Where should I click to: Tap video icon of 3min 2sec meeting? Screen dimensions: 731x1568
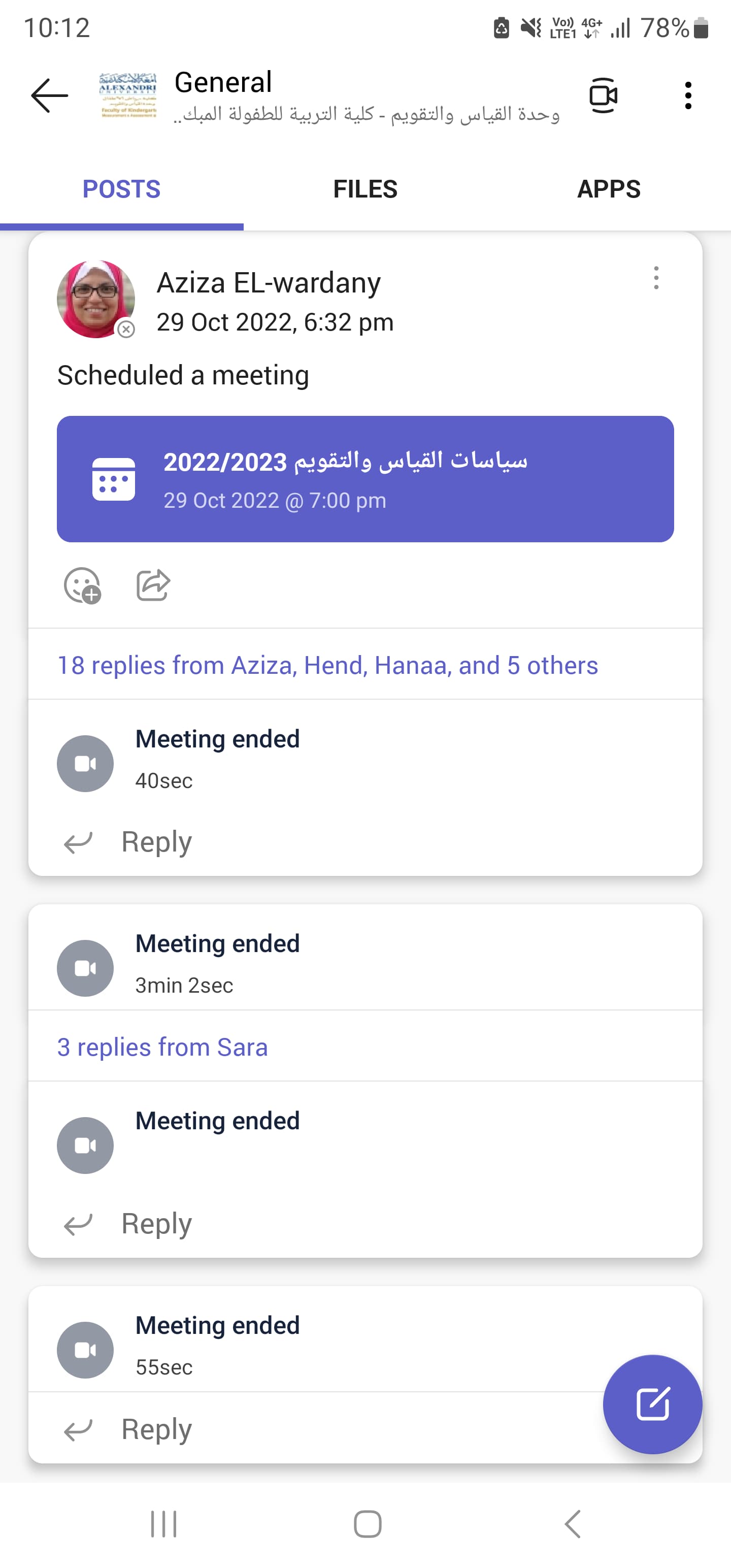(x=85, y=968)
